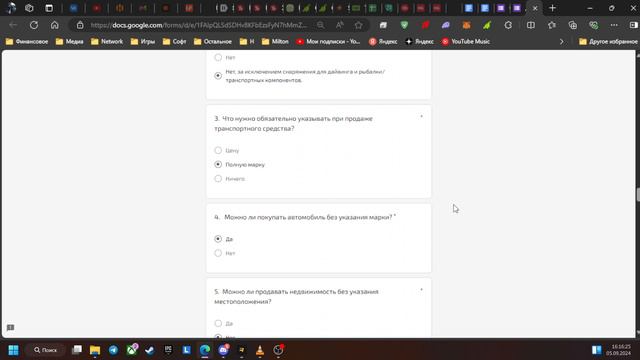Image resolution: width=640 pixels, height=360 pixels.
Task: Select the option starting "Нет, за исключением снаряжения"
Action: click(x=218, y=76)
